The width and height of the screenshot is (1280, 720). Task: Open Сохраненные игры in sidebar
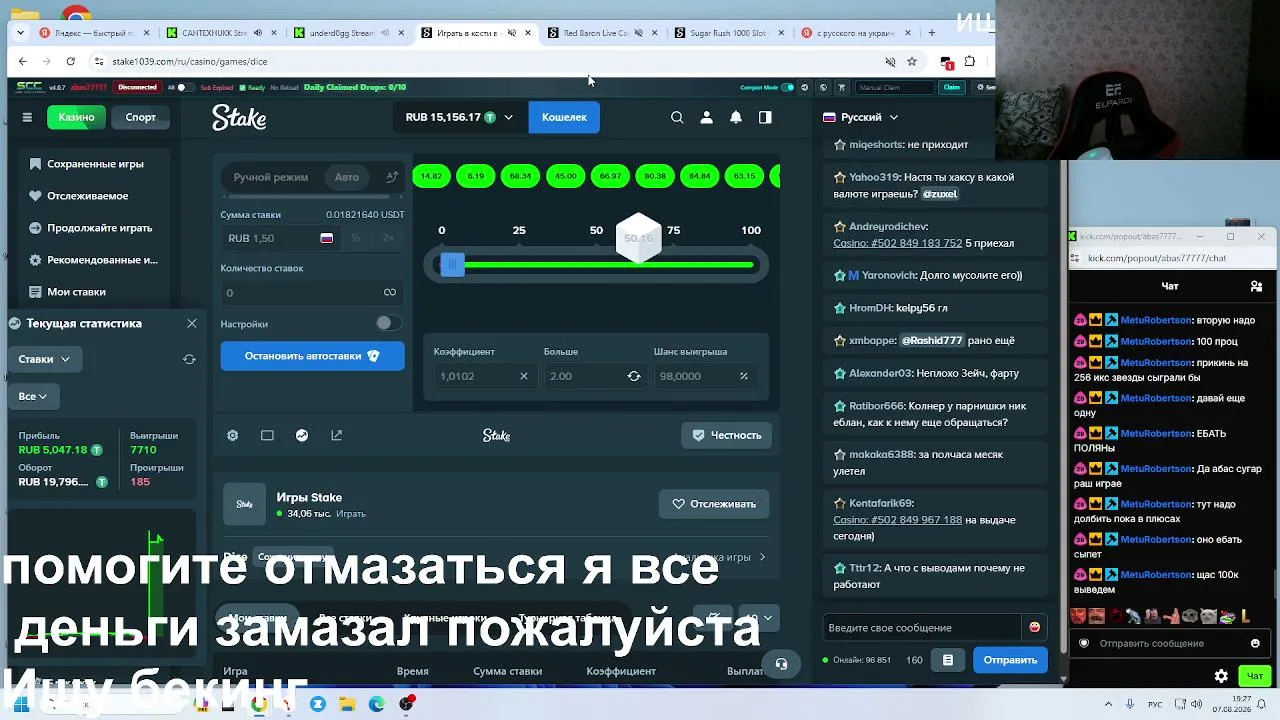(x=95, y=164)
